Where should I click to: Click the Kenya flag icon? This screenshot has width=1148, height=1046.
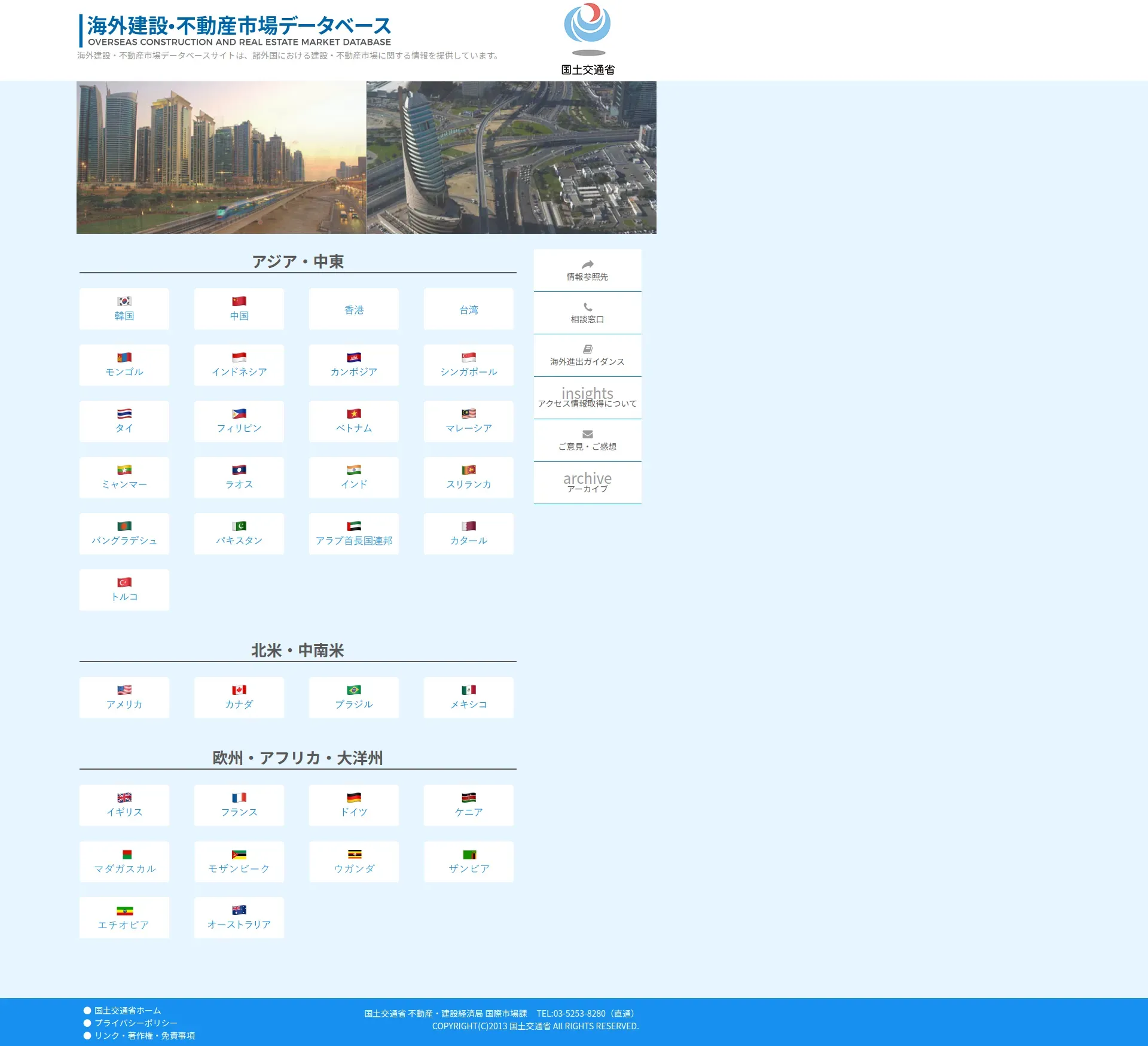[x=469, y=798]
